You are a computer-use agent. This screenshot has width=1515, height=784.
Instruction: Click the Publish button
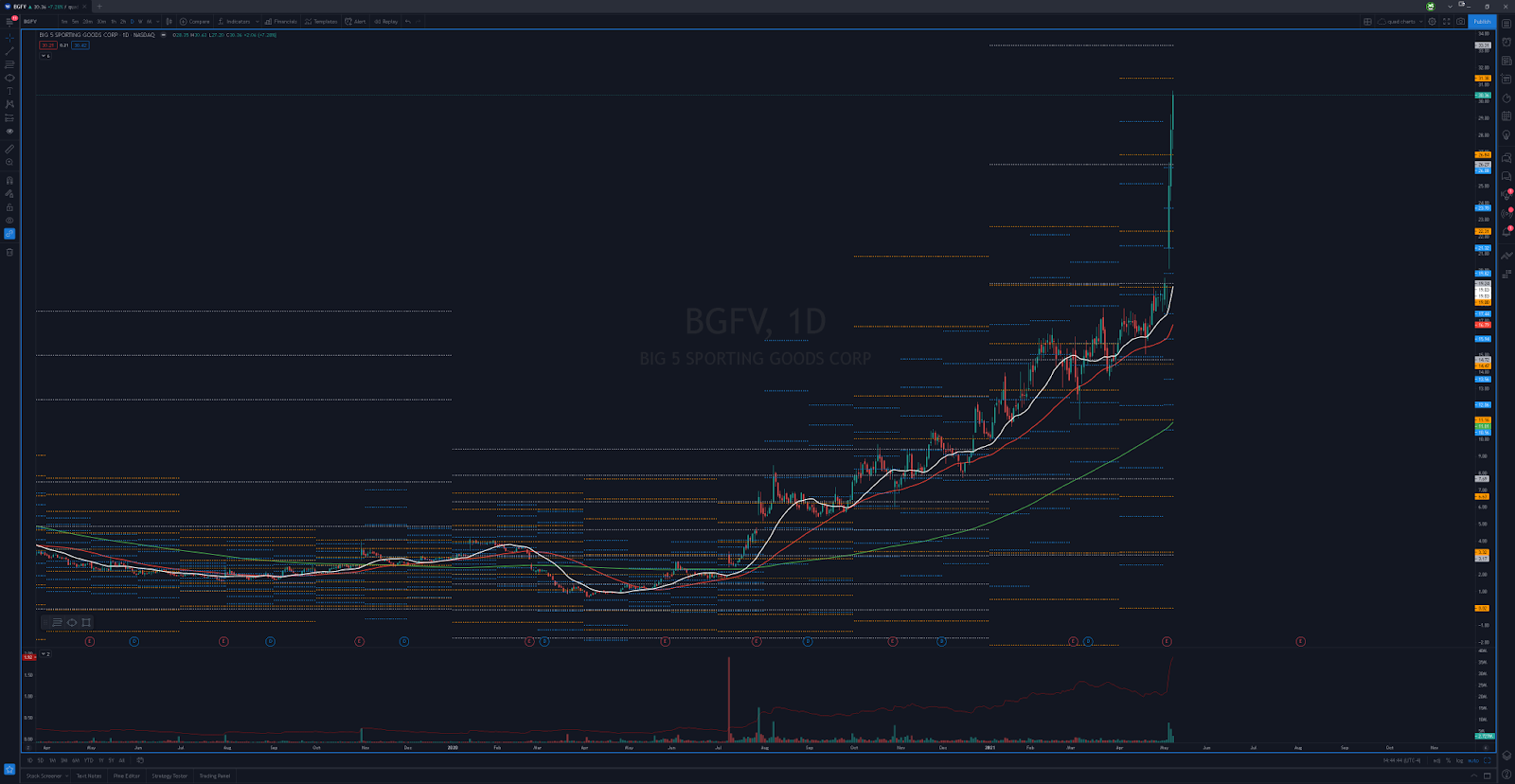click(1482, 21)
